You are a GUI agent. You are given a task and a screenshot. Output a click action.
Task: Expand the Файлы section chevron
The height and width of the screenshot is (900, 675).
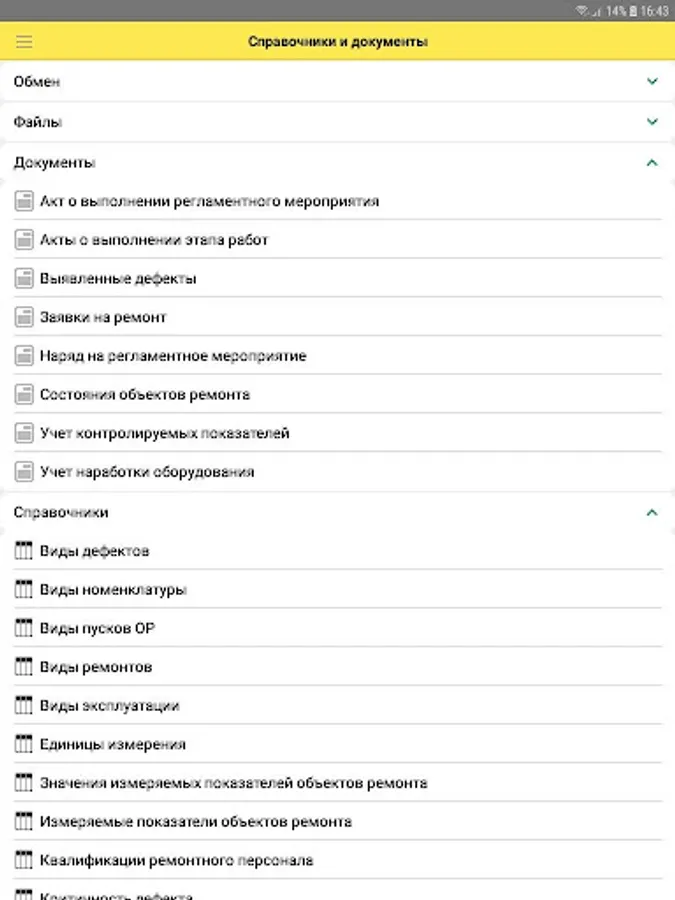pos(652,122)
